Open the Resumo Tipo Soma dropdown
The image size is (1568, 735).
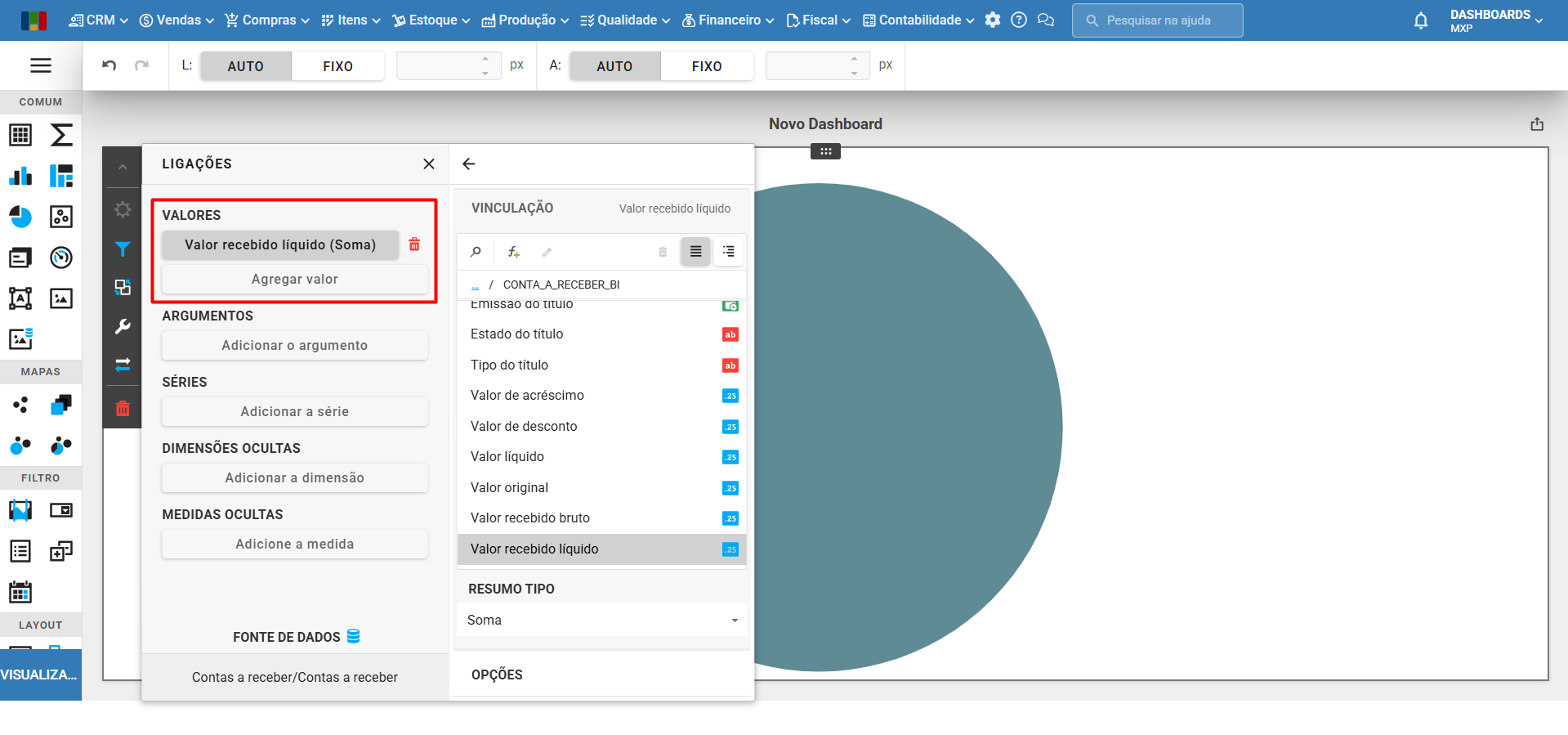click(602, 621)
